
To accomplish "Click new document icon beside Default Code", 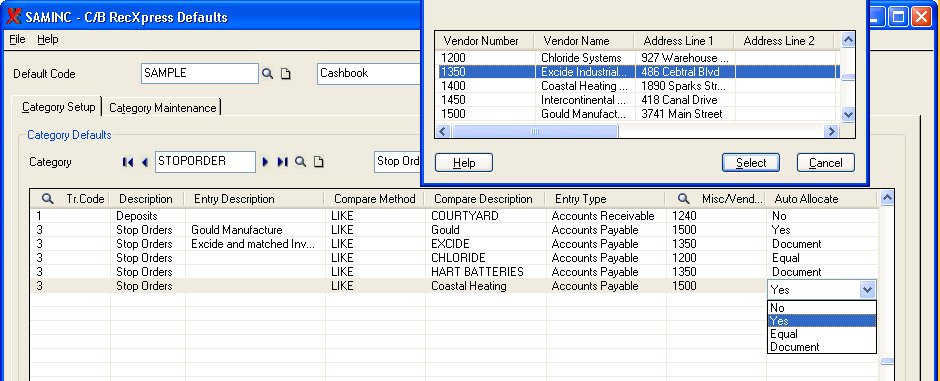I will click(x=286, y=74).
